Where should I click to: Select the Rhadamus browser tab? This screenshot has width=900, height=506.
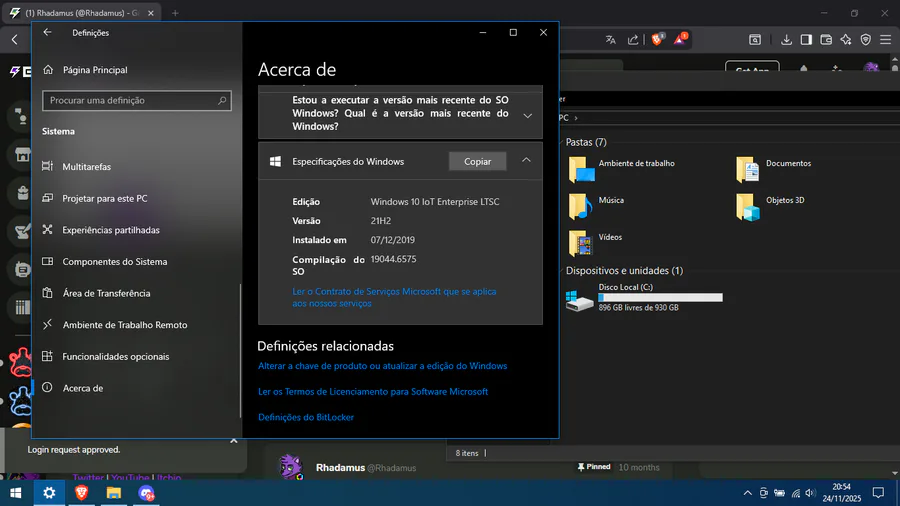82,13
